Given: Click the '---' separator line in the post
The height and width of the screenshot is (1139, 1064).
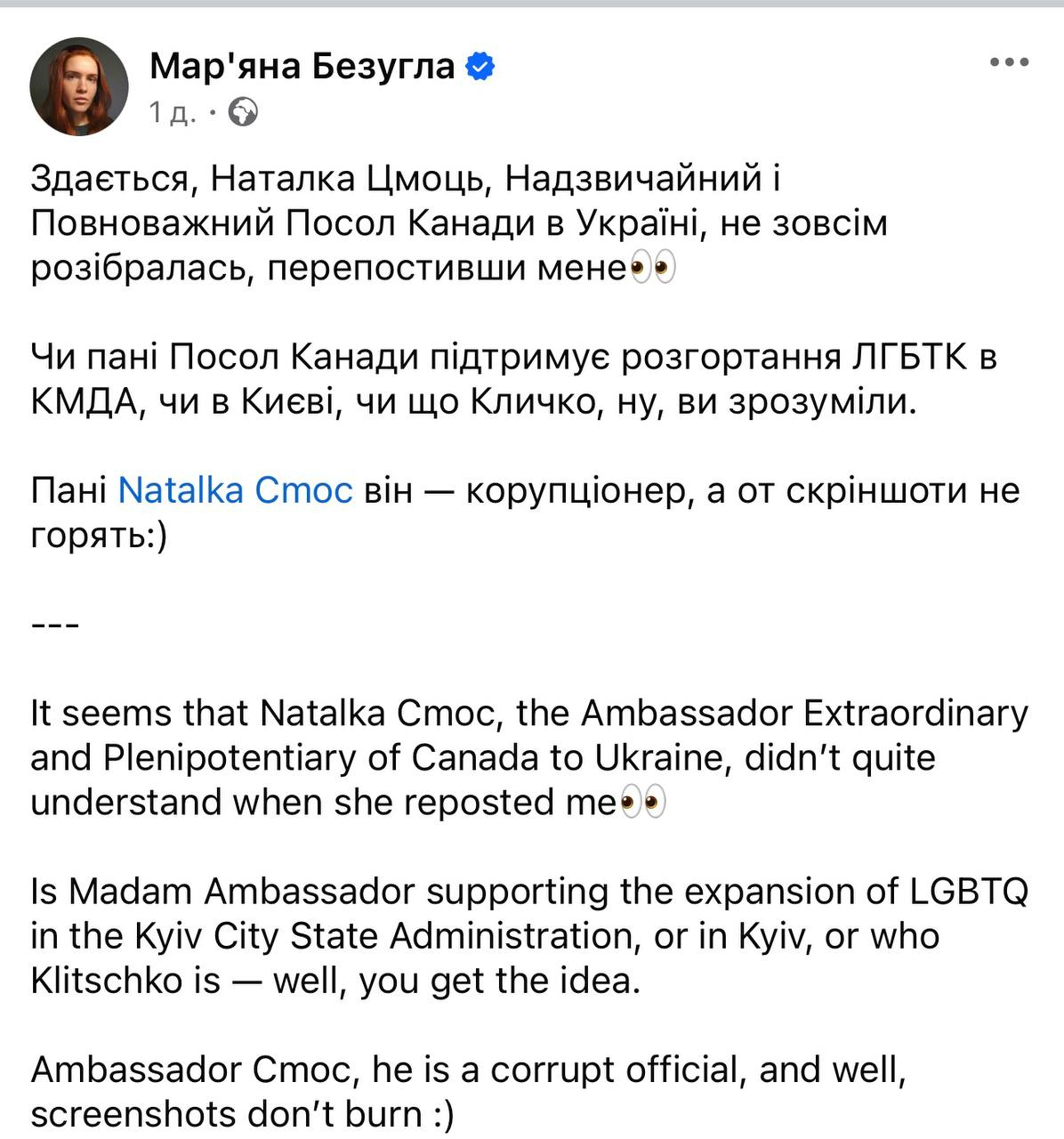Looking at the screenshot, I should (55, 625).
